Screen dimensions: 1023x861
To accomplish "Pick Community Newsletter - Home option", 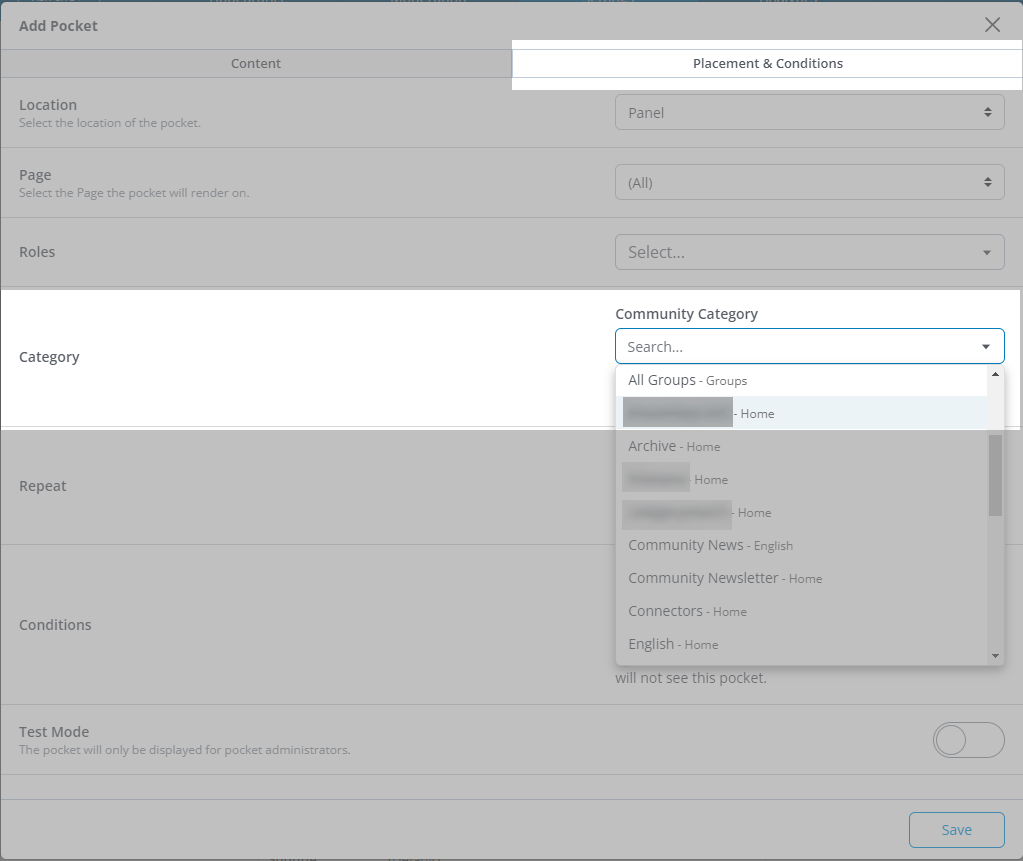I will point(725,578).
